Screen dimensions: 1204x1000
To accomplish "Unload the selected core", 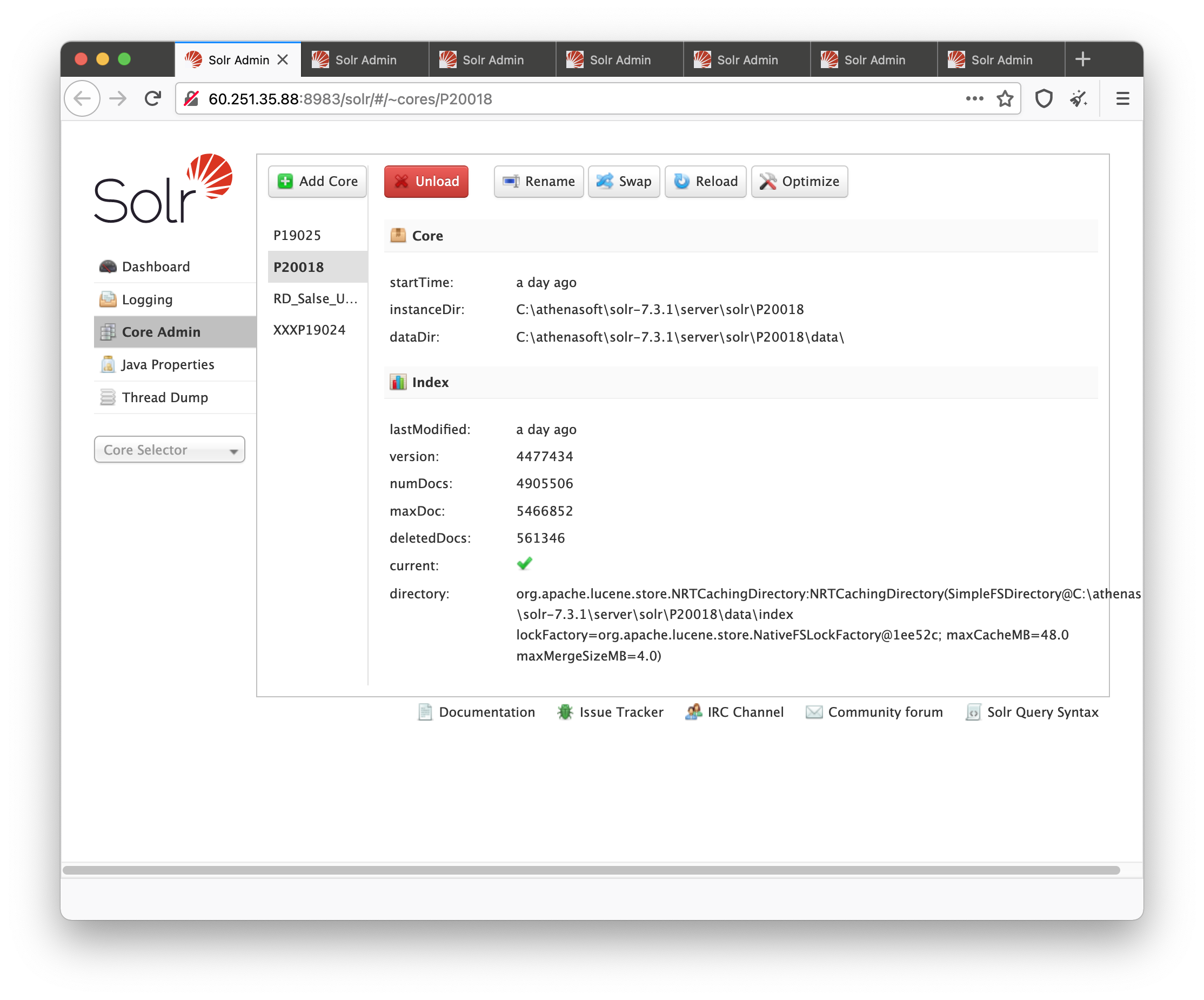I will point(426,181).
